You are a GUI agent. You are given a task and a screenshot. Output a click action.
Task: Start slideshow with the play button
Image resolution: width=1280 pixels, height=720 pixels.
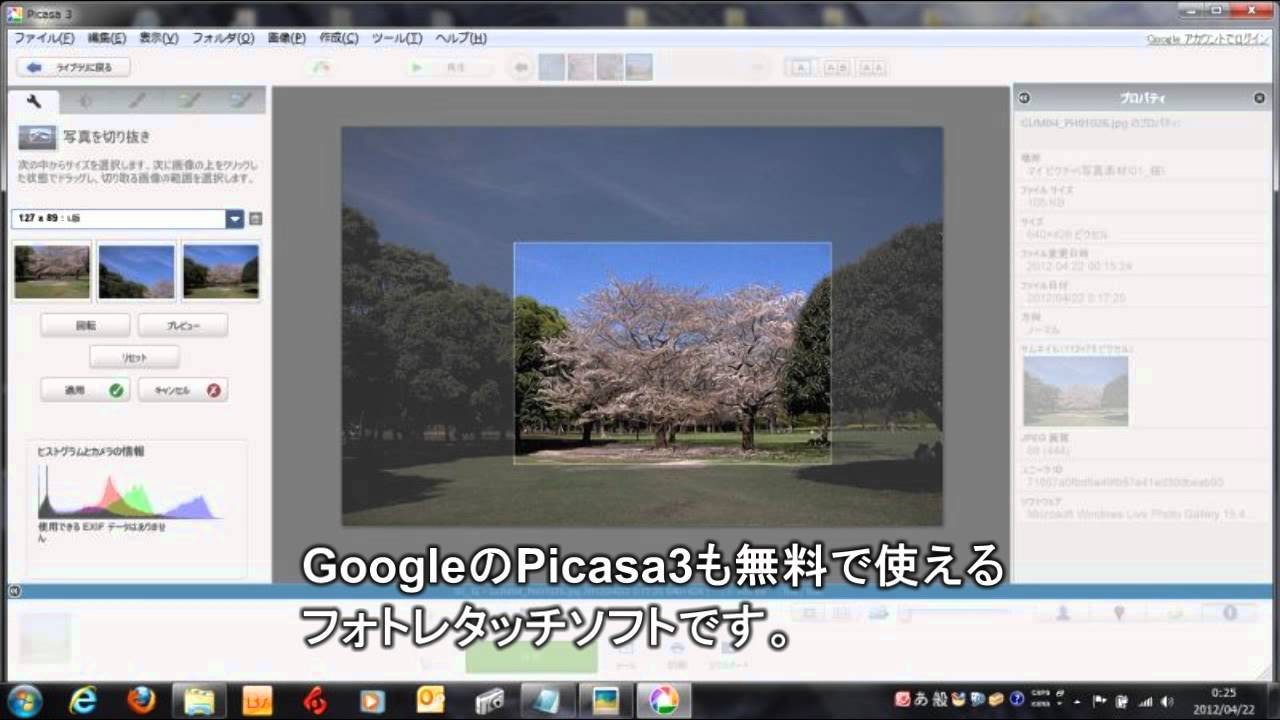[x=449, y=67]
